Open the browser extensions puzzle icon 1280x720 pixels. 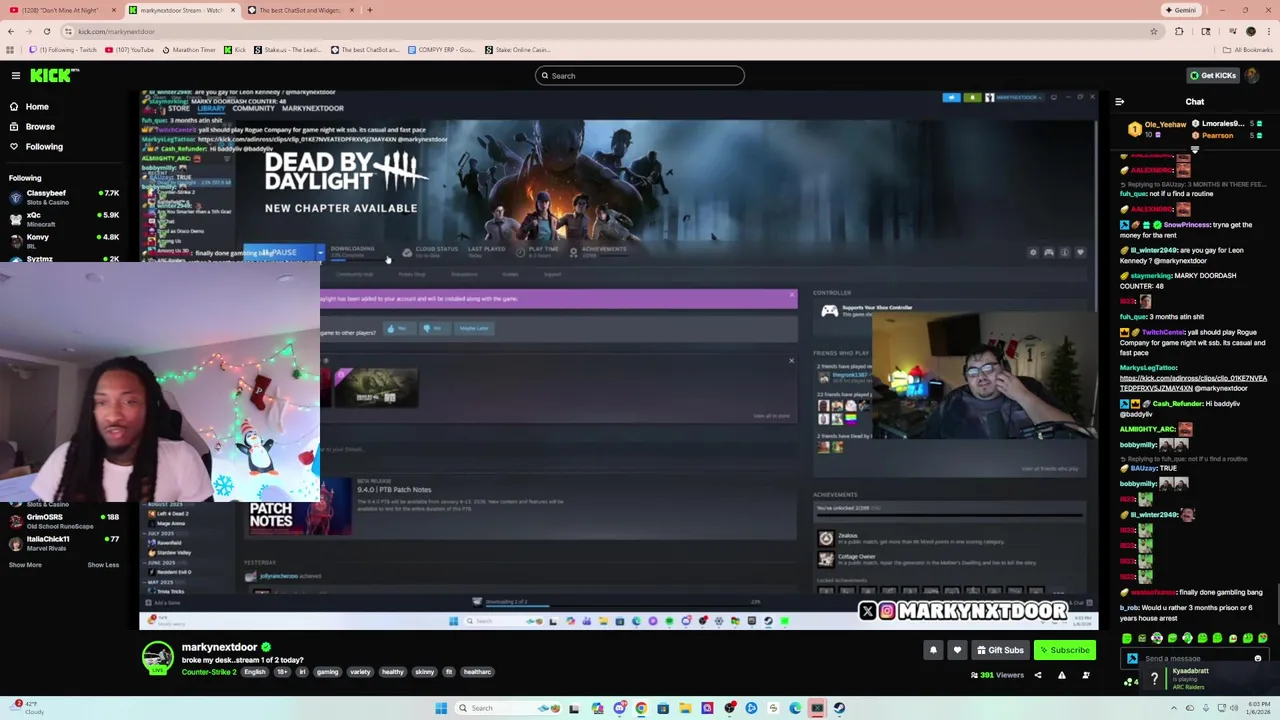[1179, 31]
